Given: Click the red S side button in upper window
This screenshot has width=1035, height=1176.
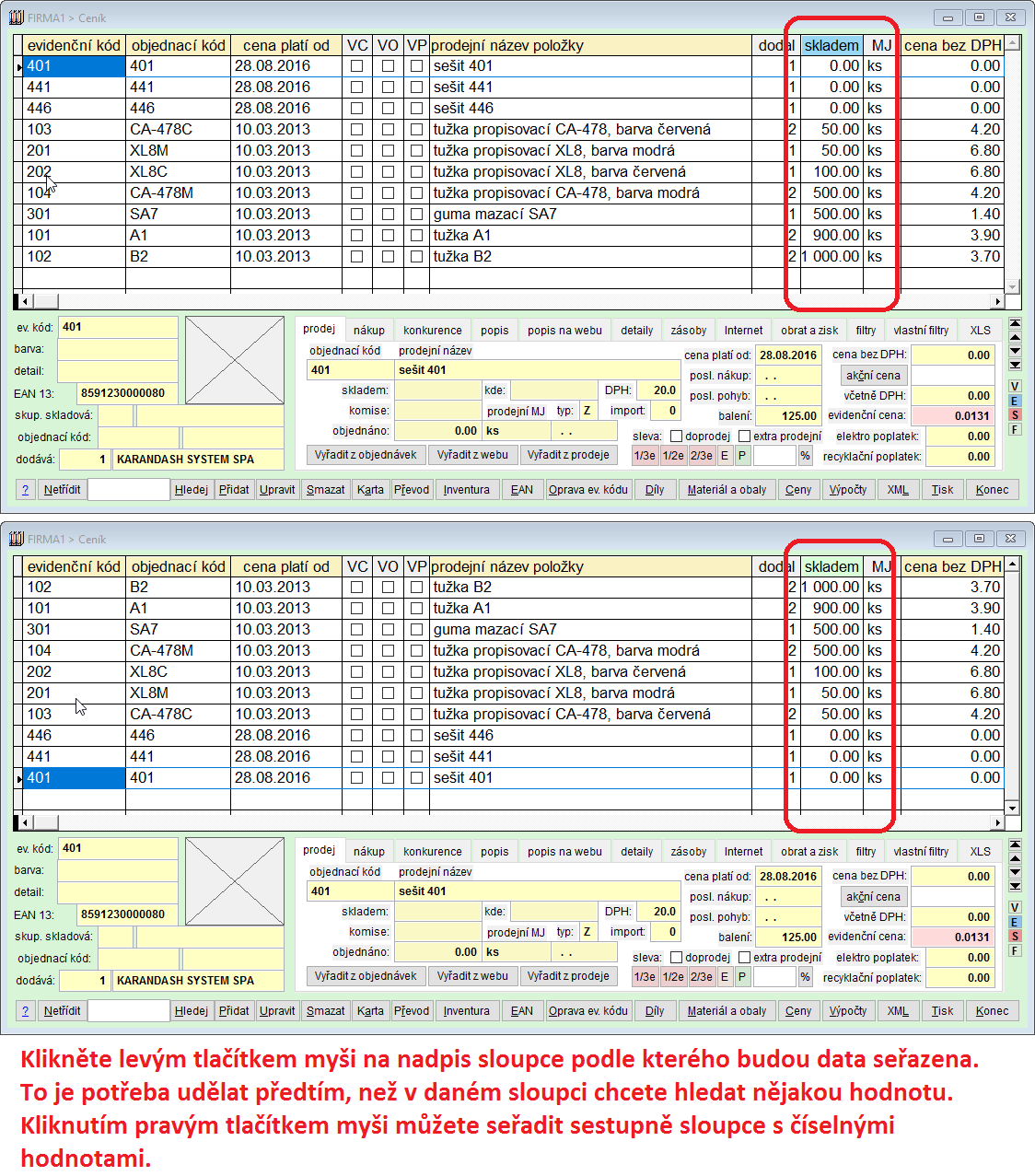Looking at the screenshot, I should click(x=1015, y=415).
